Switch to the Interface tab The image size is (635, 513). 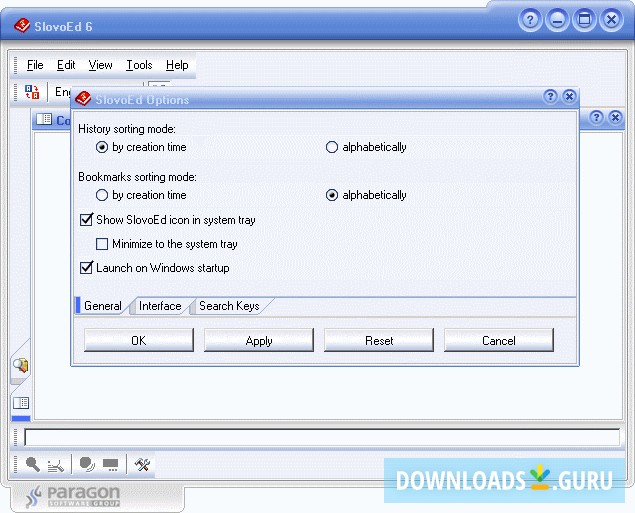click(x=160, y=306)
